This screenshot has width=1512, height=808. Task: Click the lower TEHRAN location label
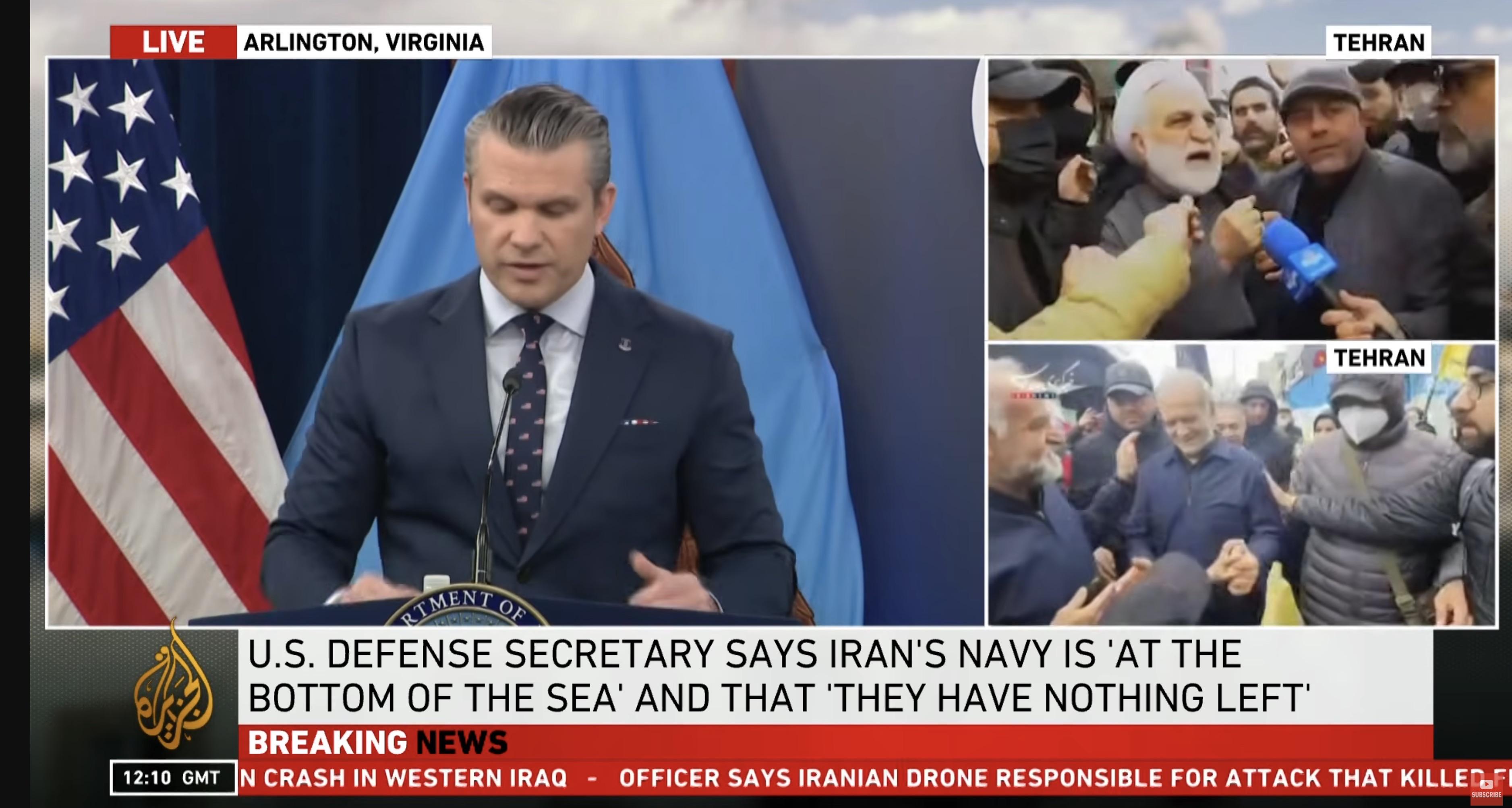1379,357
